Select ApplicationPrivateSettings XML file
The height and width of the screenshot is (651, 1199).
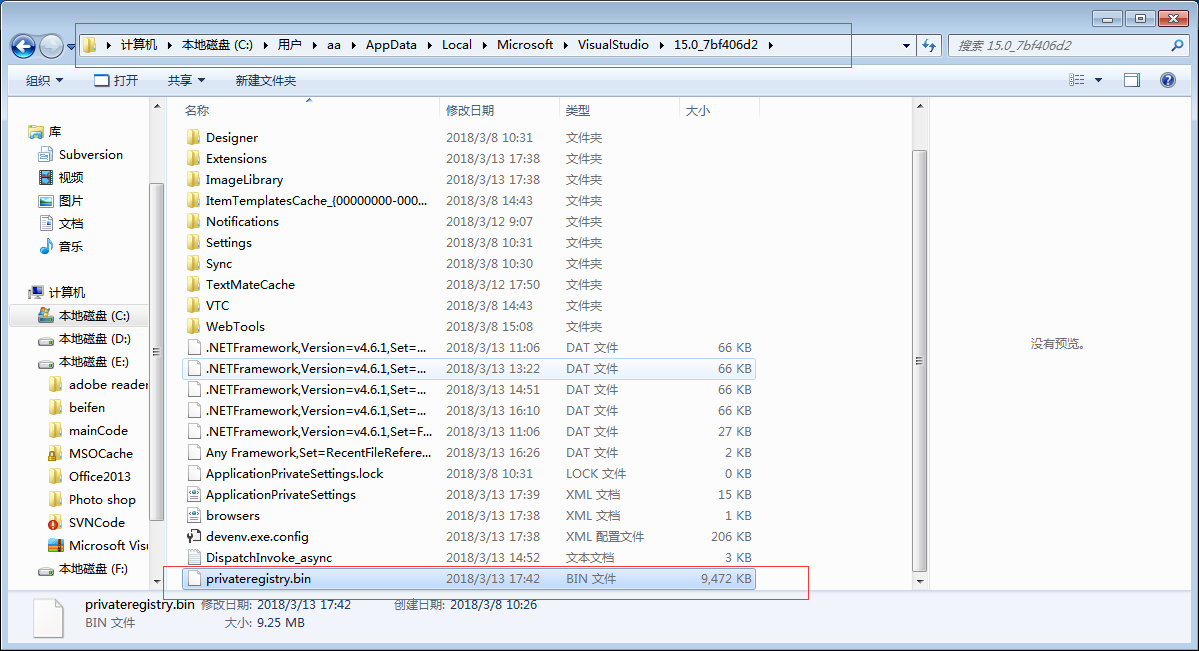(281, 495)
